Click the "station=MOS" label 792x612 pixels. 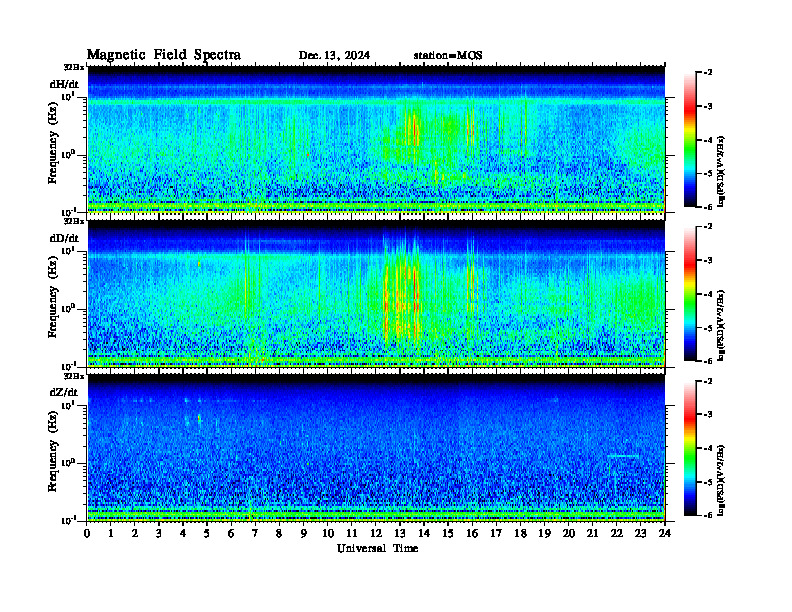point(448,55)
